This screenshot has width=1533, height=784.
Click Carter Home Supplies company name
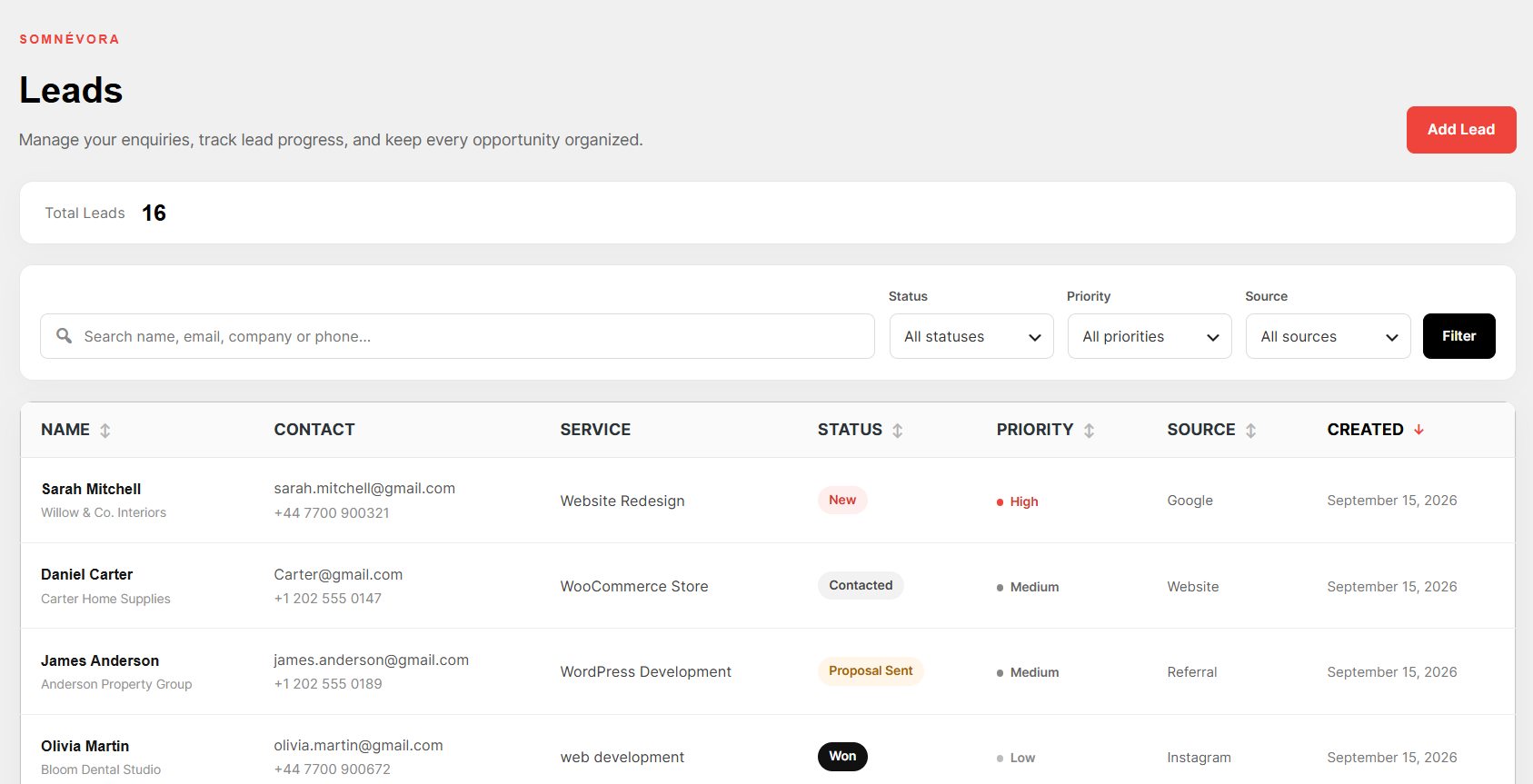(x=105, y=599)
